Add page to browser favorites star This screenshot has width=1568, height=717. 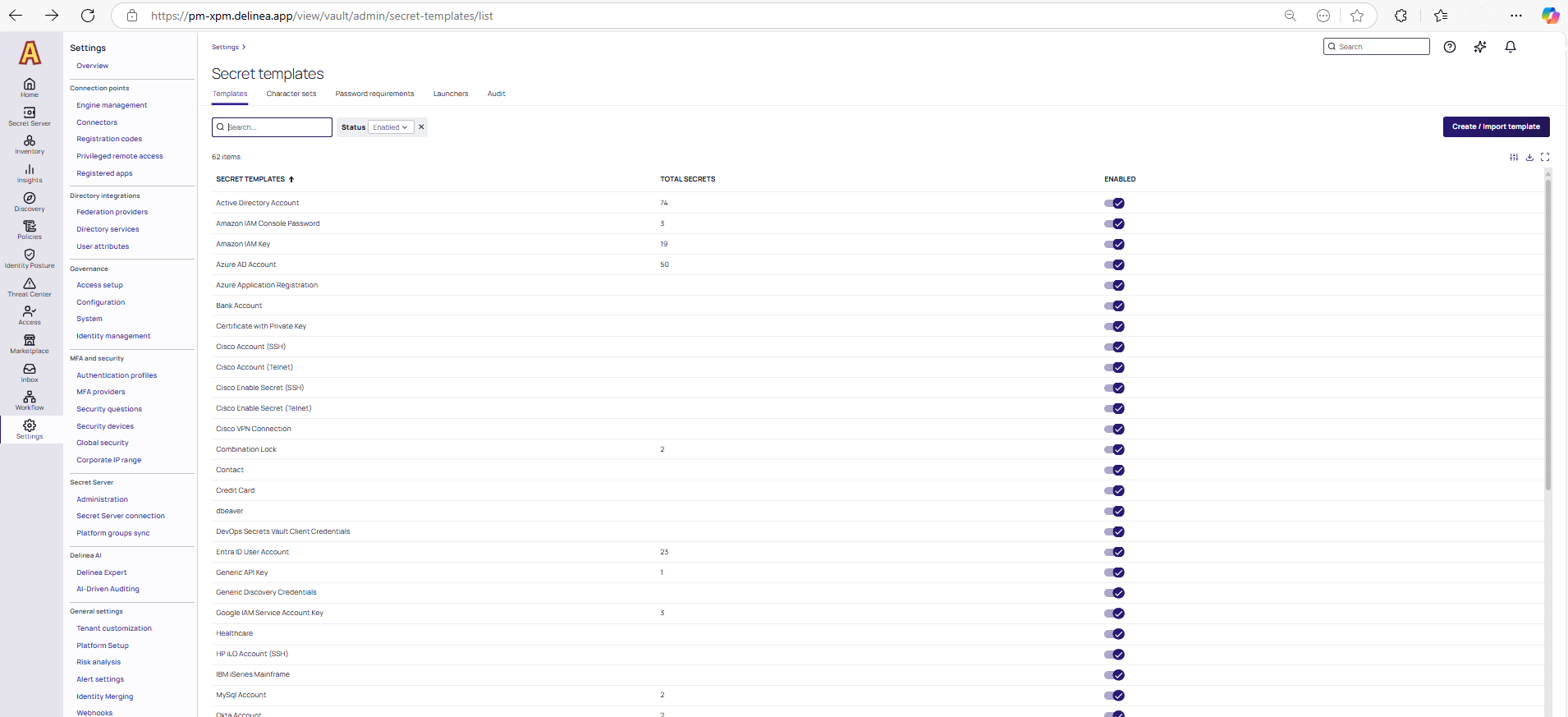click(x=1357, y=16)
